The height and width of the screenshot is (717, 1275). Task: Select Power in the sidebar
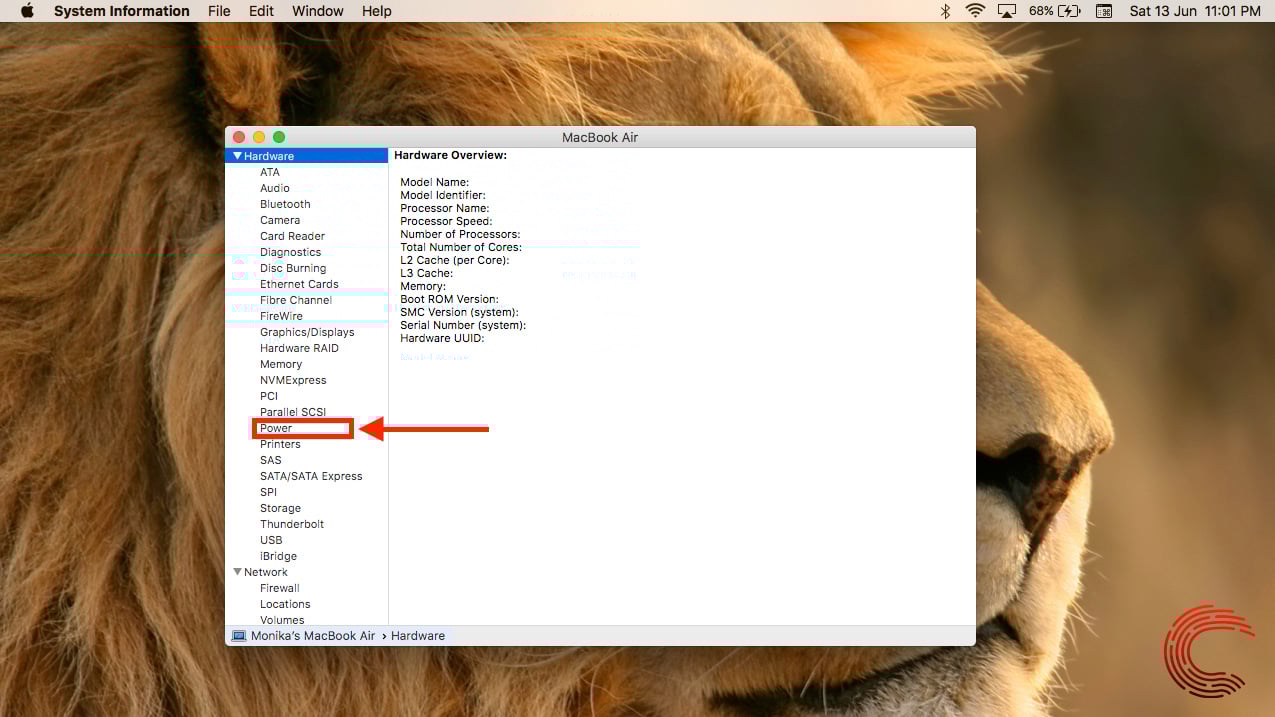coord(276,428)
